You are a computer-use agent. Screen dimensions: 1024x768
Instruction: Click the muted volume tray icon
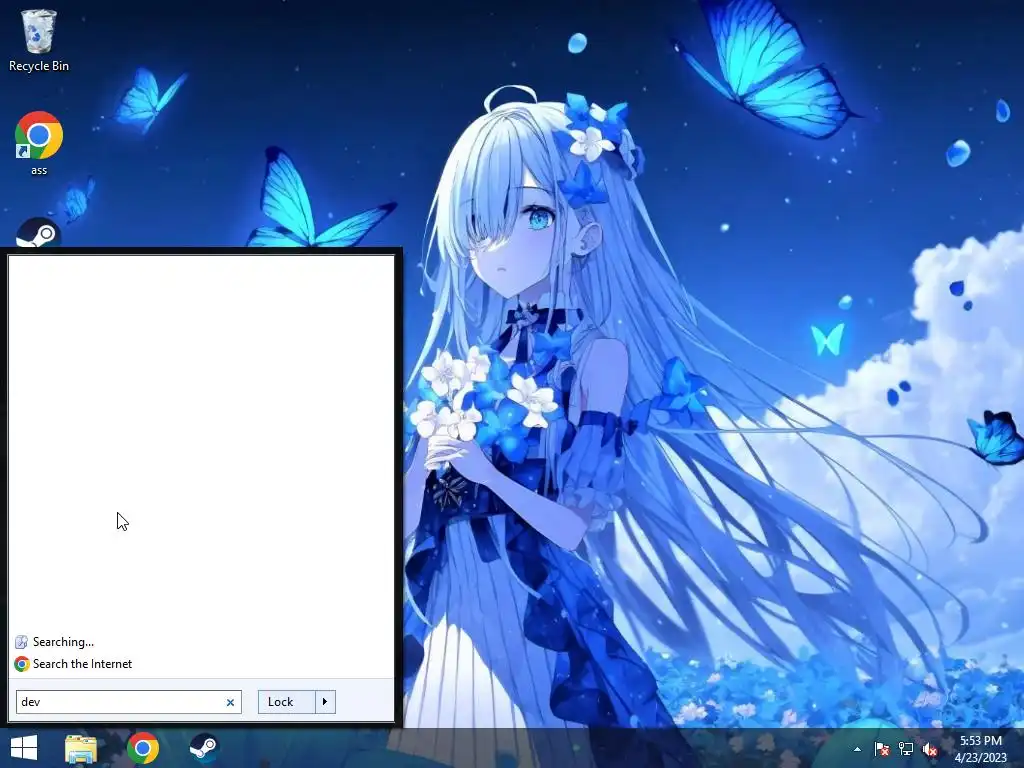(930, 749)
